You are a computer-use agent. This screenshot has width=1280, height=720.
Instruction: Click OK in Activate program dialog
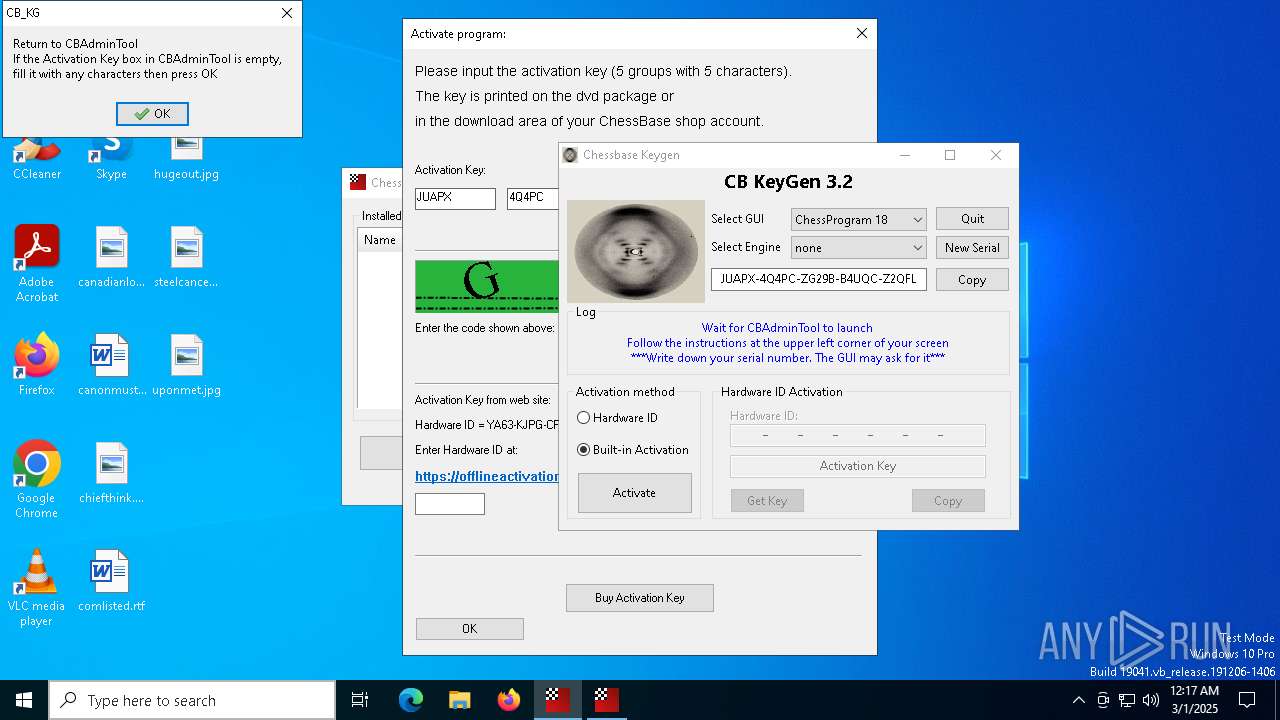point(469,628)
